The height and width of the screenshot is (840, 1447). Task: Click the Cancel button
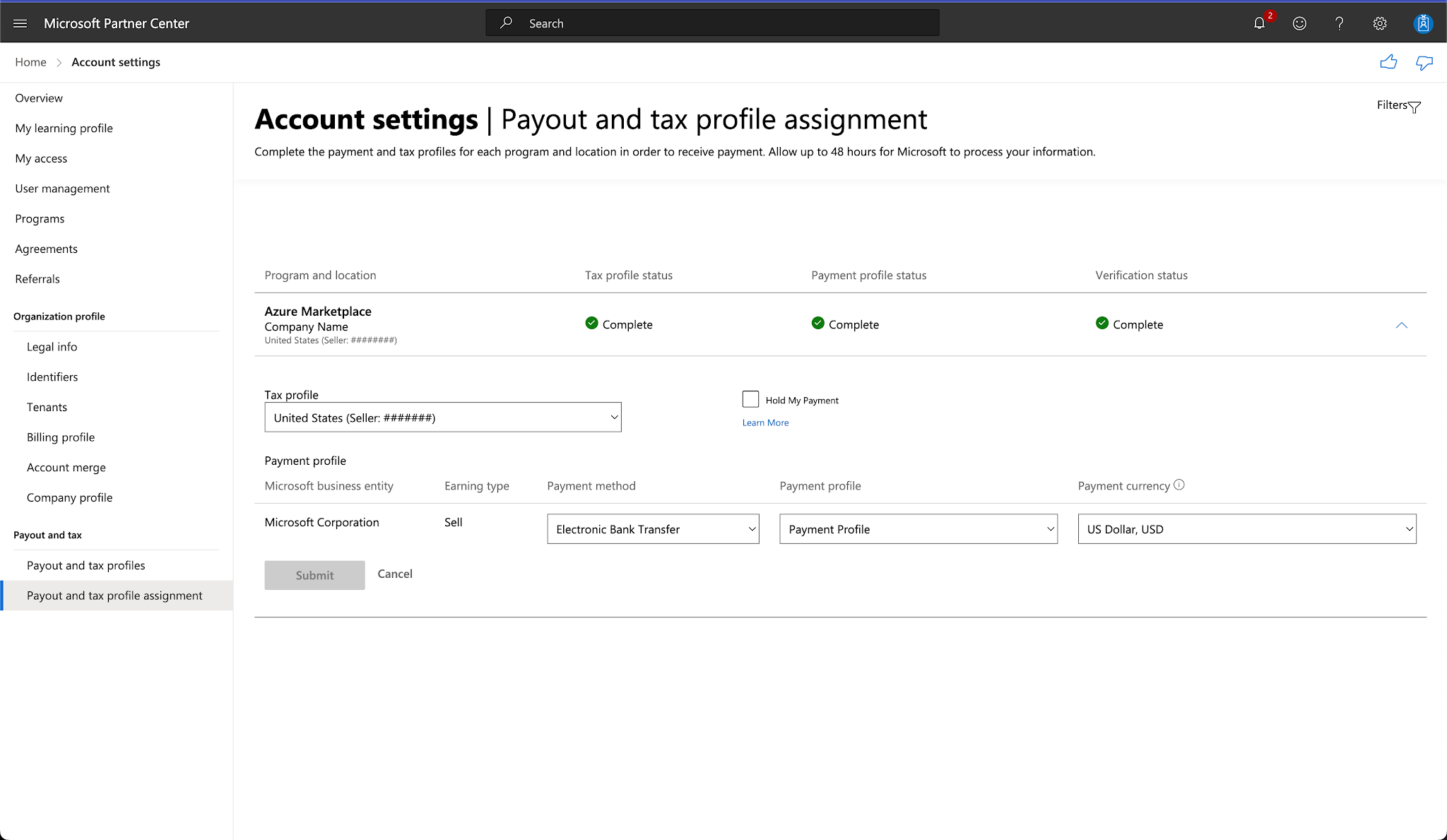pyautogui.click(x=395, y=574)
